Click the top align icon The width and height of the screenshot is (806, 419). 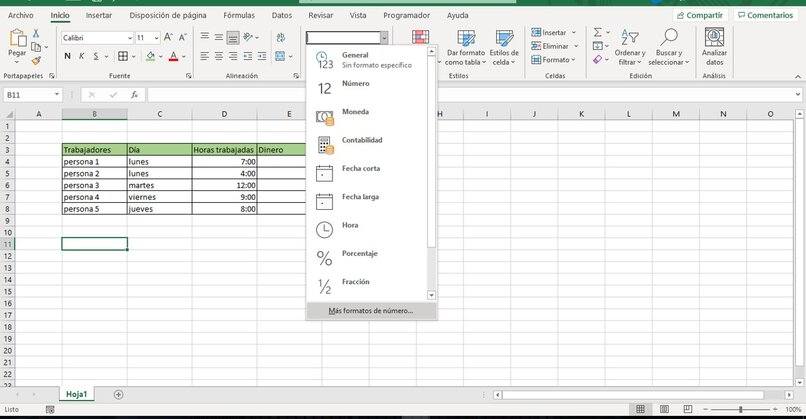[205, 37]
